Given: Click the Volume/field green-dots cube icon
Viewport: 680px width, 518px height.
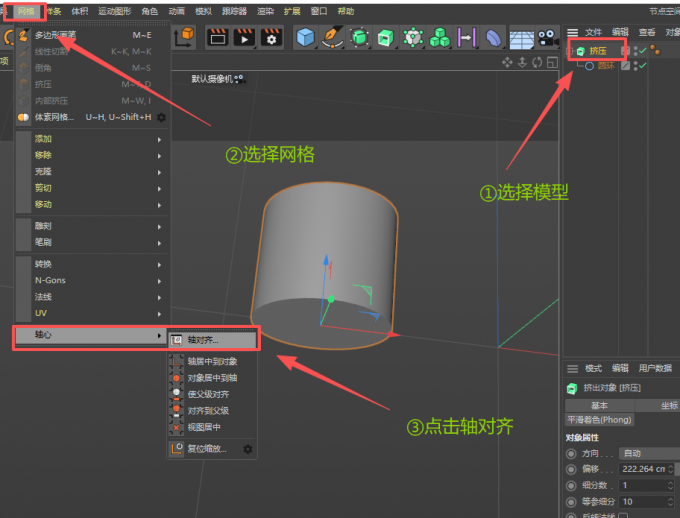Looking at the screenshot, I should [x=413, y=38].
